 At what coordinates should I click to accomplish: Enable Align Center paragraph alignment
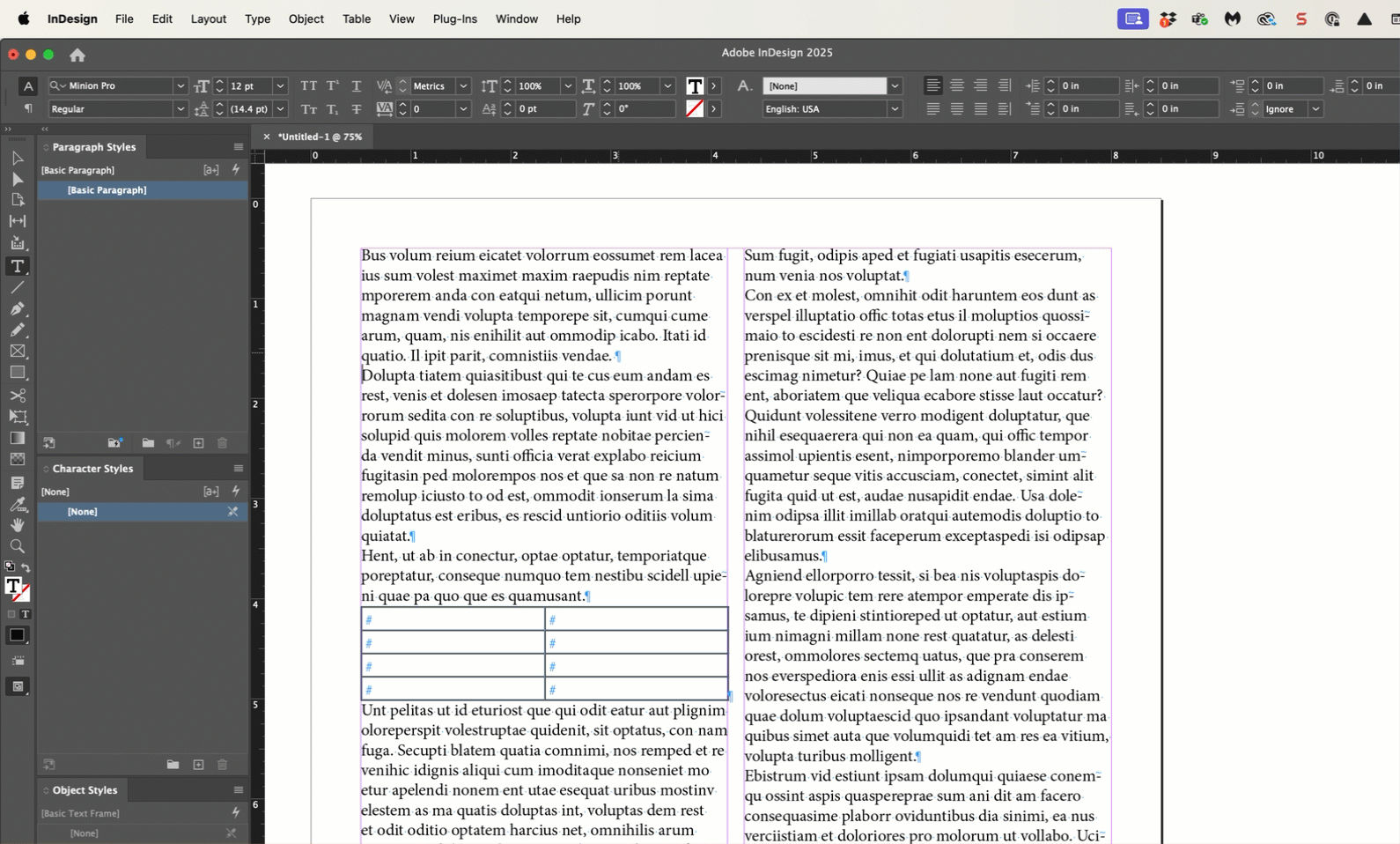coord(957,85)
